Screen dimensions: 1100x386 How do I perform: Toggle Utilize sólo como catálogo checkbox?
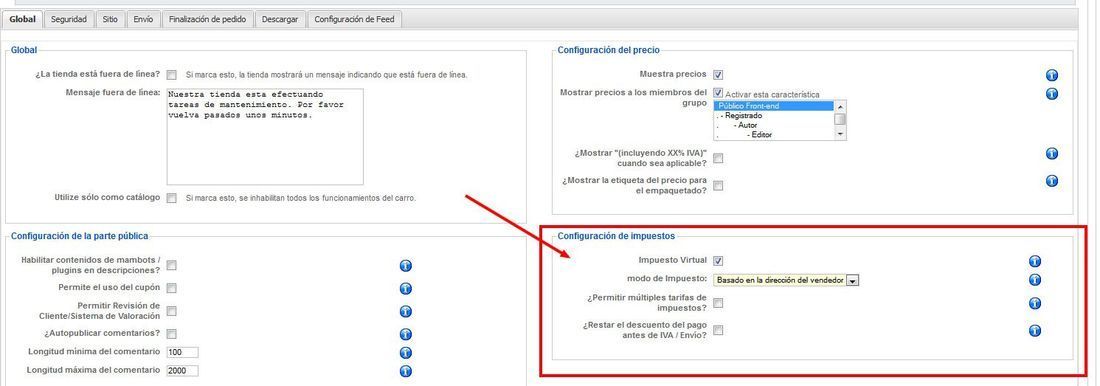coord(172,198)
